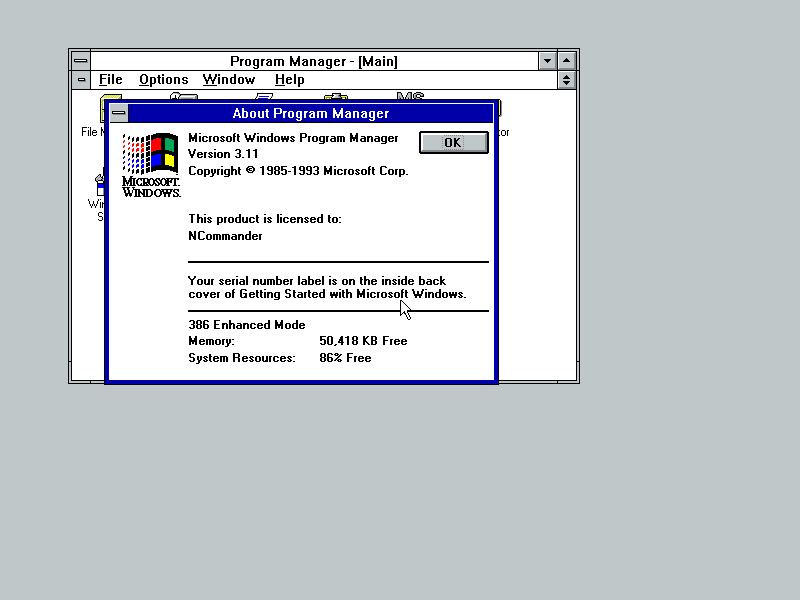
Task: Open the Help menu
Action: (289, 80)
